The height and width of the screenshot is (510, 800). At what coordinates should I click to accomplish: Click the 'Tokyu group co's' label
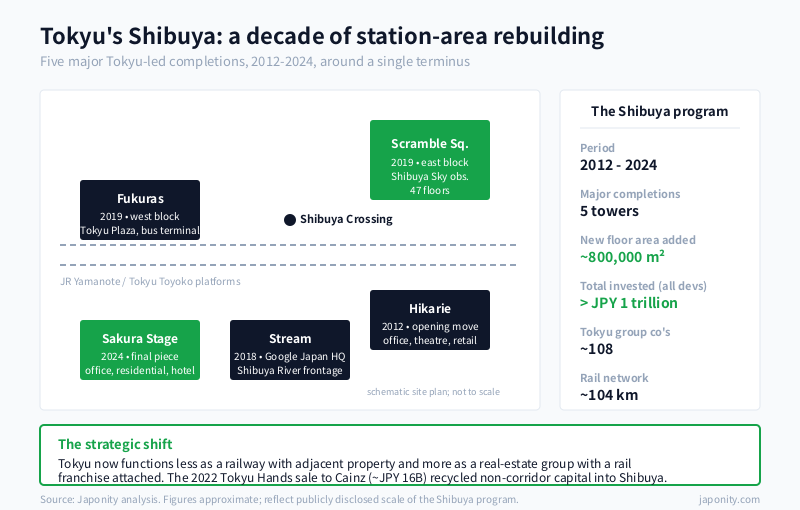(625, 332)
